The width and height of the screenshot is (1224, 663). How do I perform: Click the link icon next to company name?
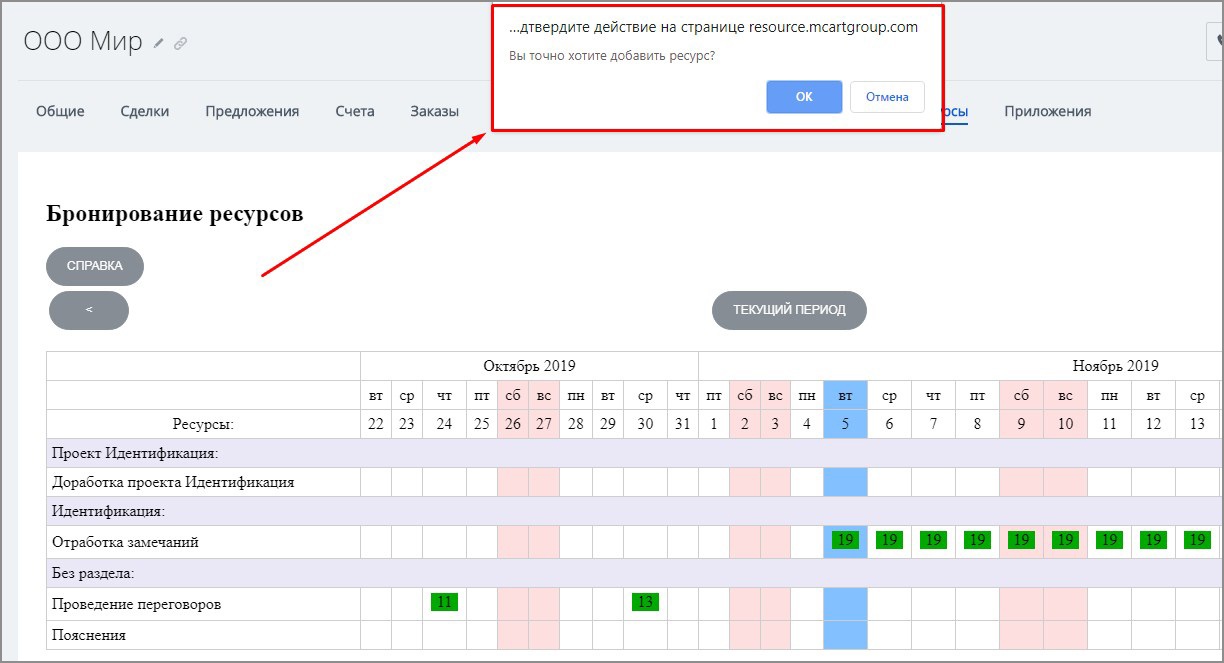[x=181, y=43]
